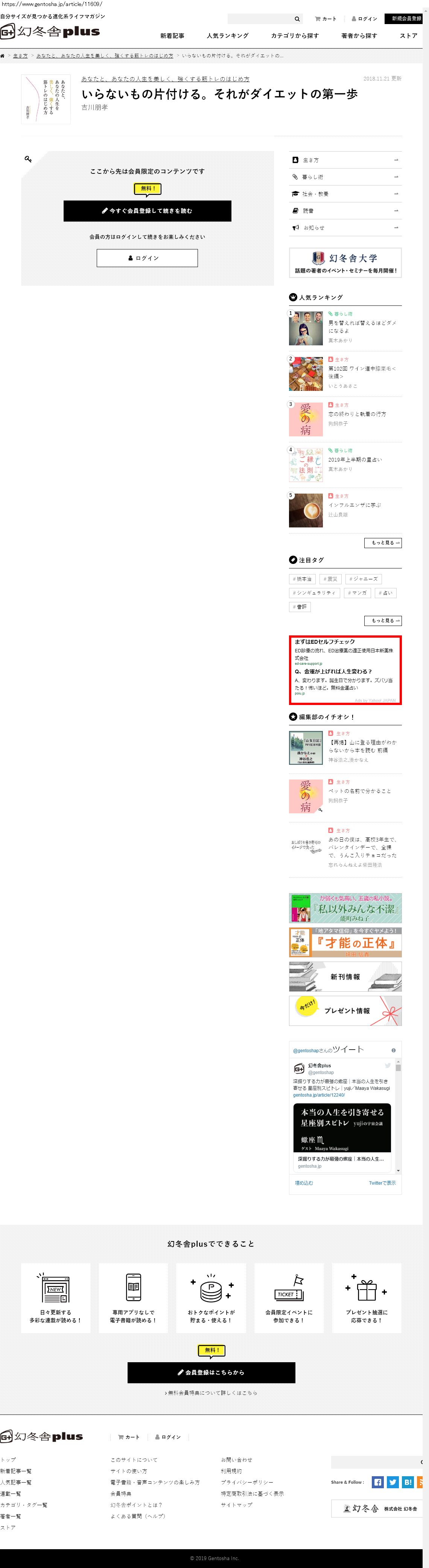
Task: Open the 人気ランキング menu item
Action: click(x=228, y=36)
